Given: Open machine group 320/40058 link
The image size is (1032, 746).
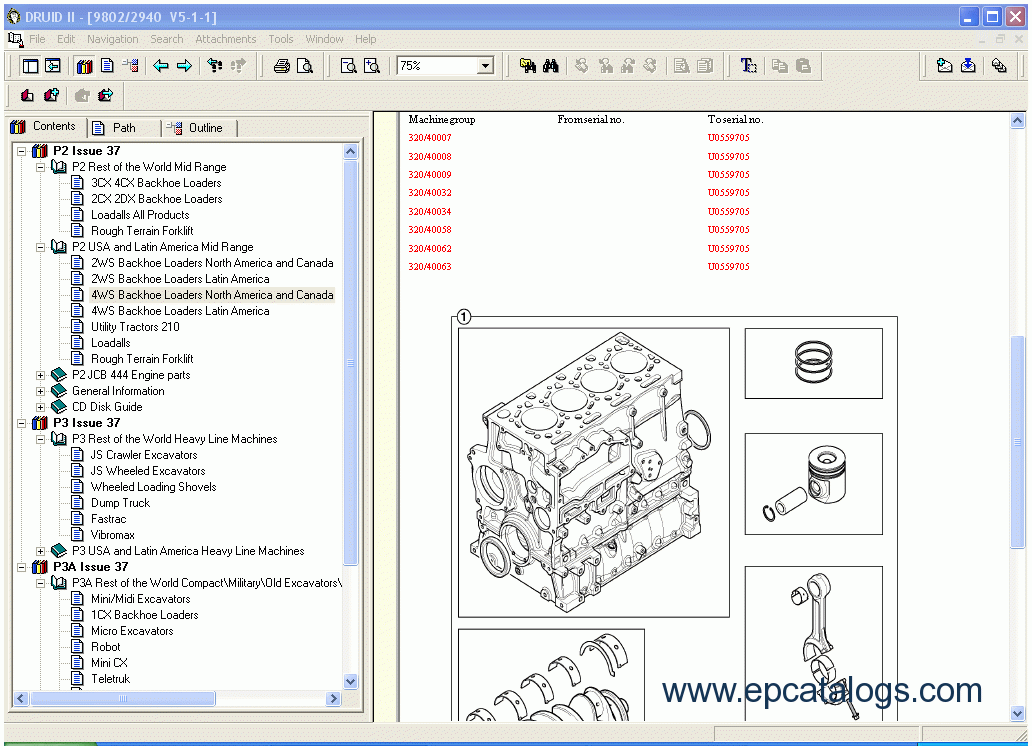Looking at the screenshot, I should (430, 230).
